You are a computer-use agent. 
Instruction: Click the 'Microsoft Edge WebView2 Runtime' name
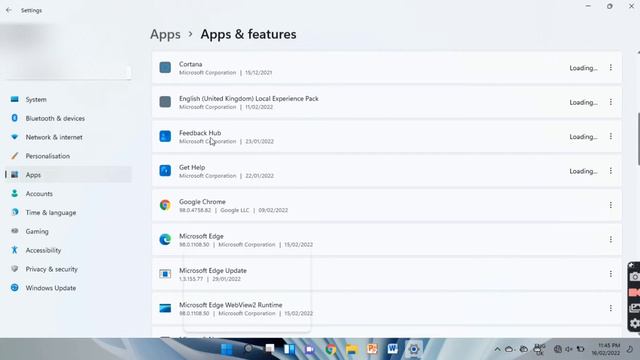(x=231, y=305)
